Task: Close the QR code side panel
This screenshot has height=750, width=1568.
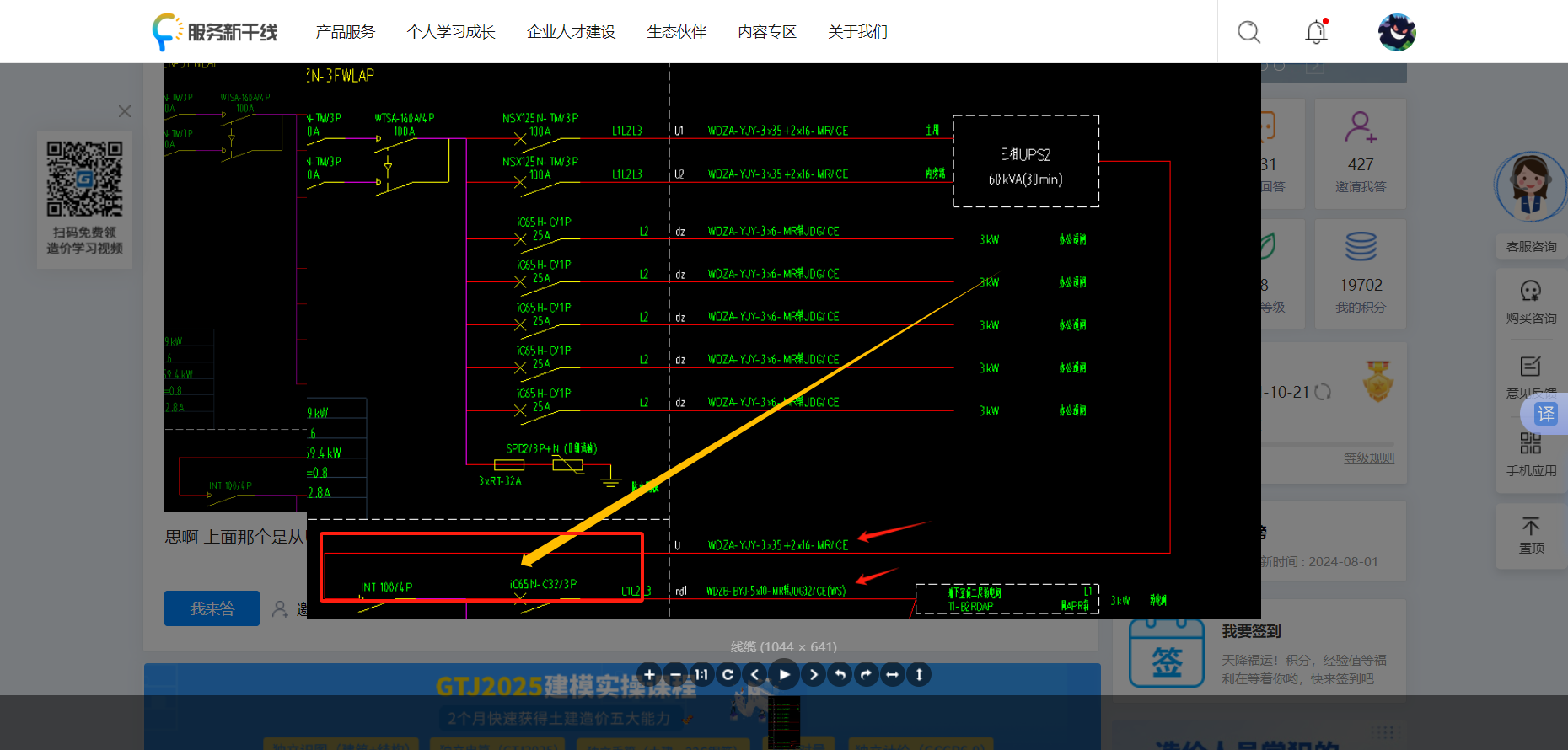Action: [125, 111]
